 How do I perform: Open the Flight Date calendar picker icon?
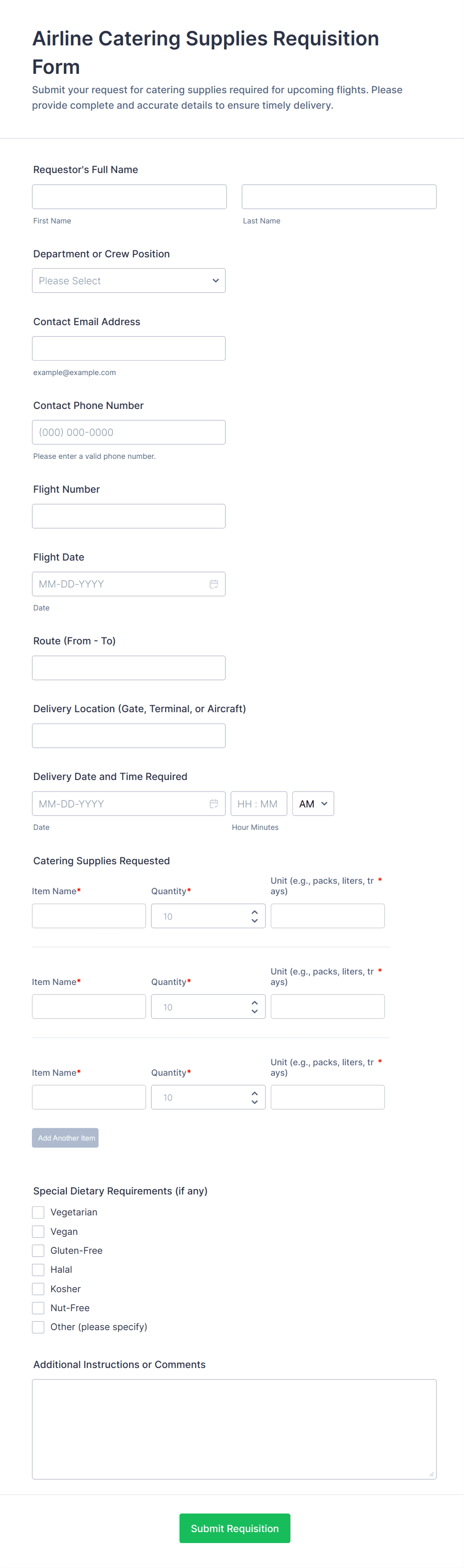pos(214,584)
